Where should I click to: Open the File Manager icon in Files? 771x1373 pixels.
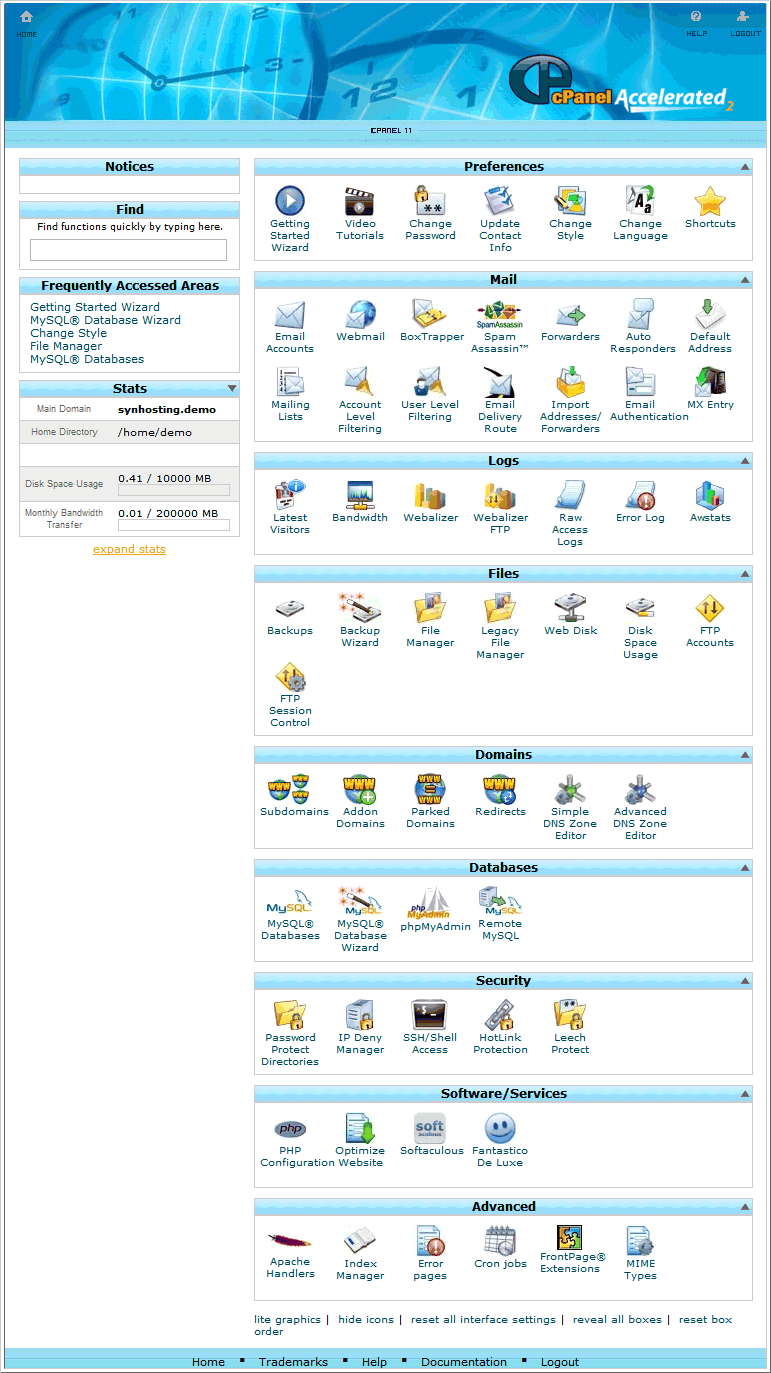[431, 608]
